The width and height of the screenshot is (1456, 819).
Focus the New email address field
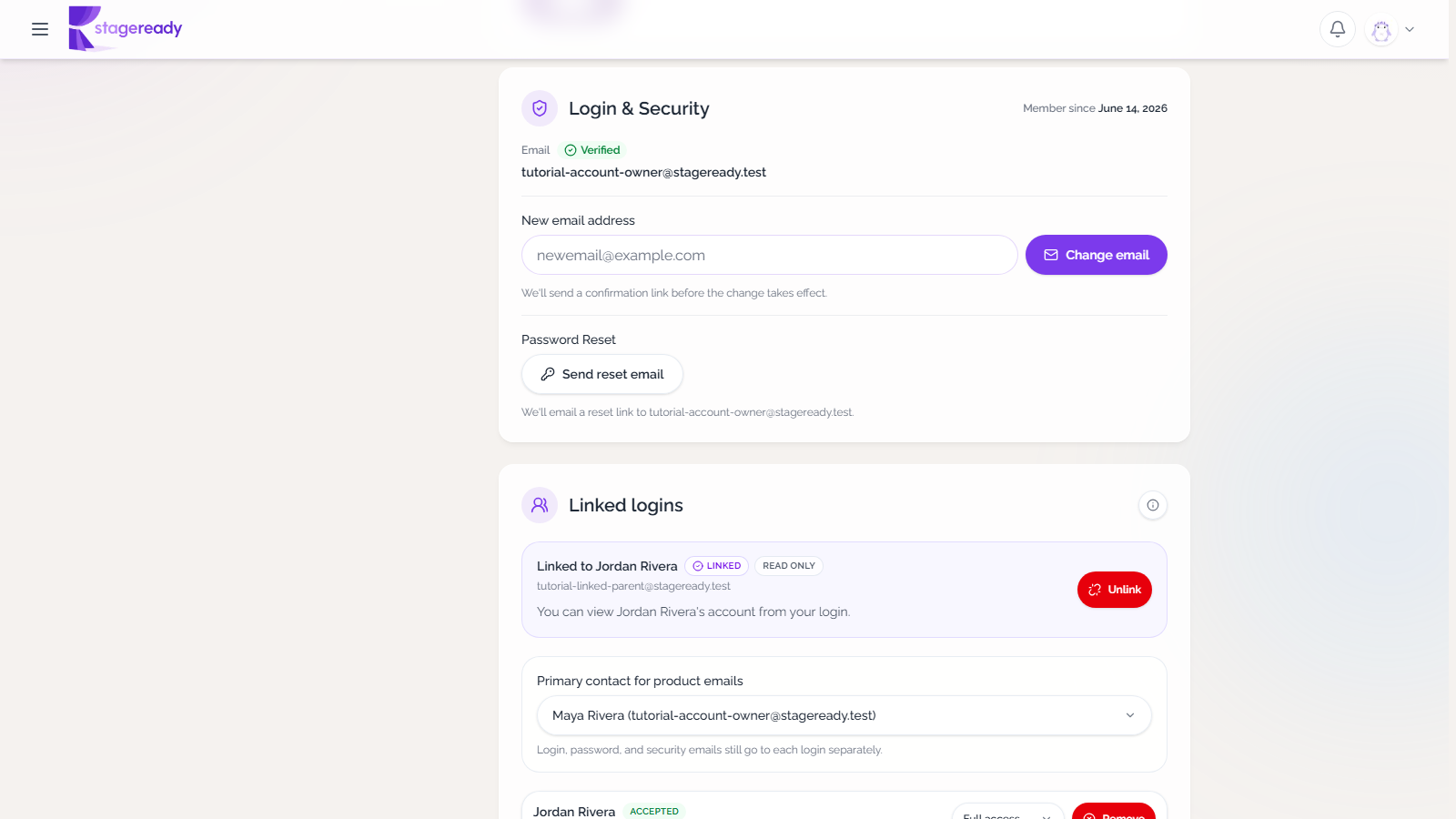pos(770,255)
